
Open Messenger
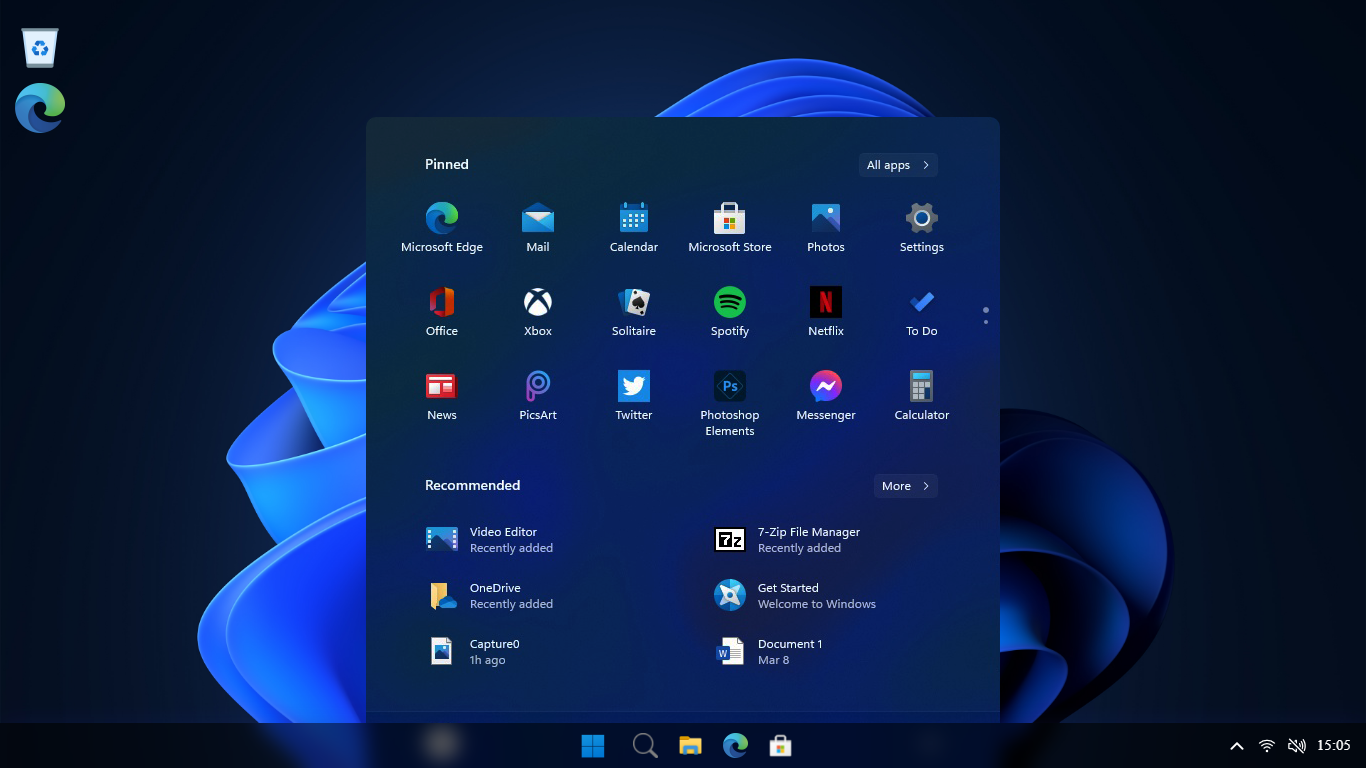point(826,396)
